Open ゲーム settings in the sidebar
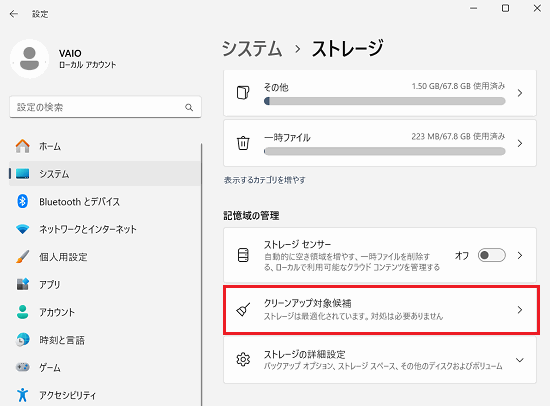Viewport: 550px width, 406px height. click(x=105, y=367)
